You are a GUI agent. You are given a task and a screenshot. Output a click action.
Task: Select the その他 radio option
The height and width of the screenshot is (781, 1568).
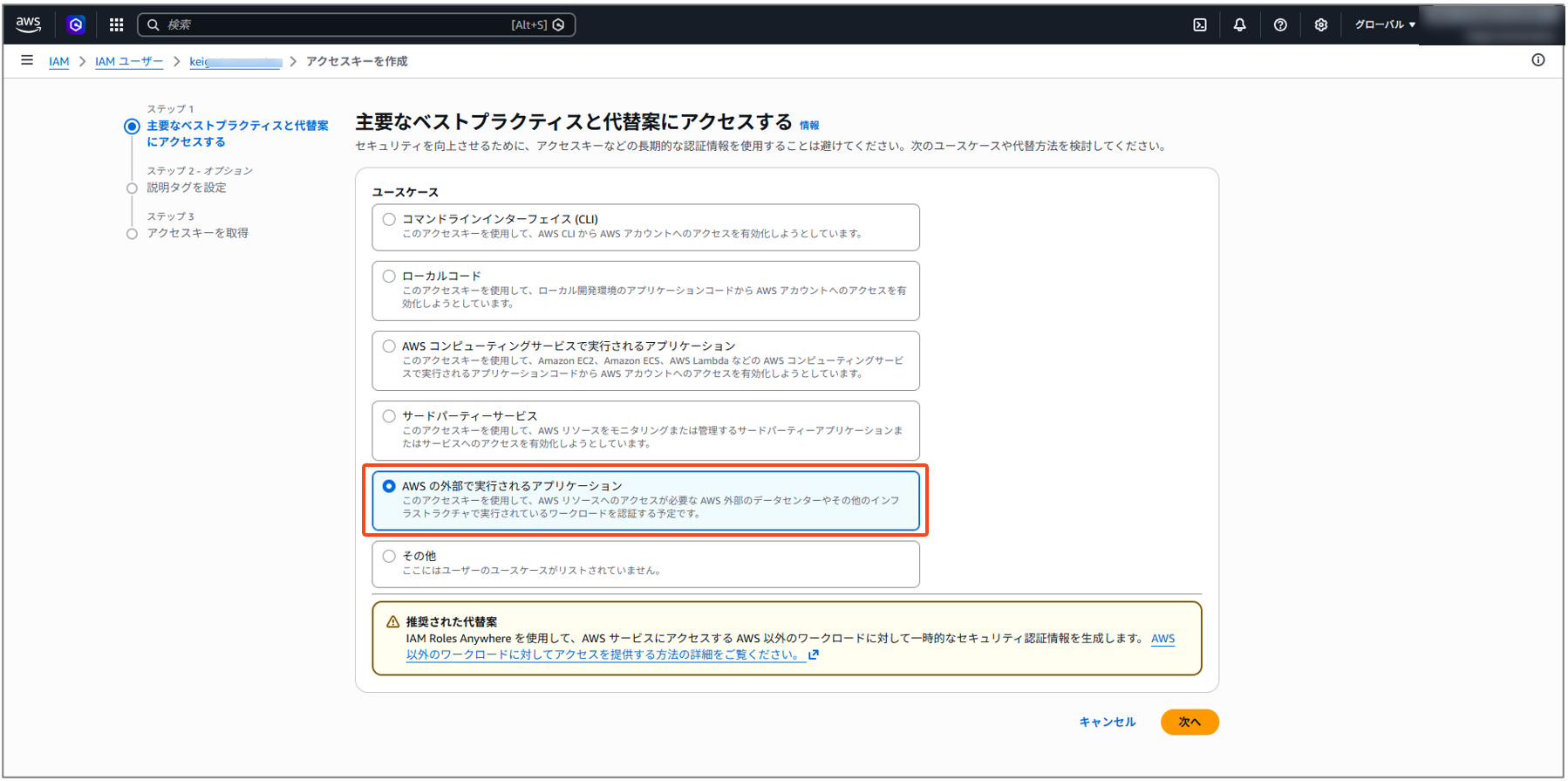point(389,556)
